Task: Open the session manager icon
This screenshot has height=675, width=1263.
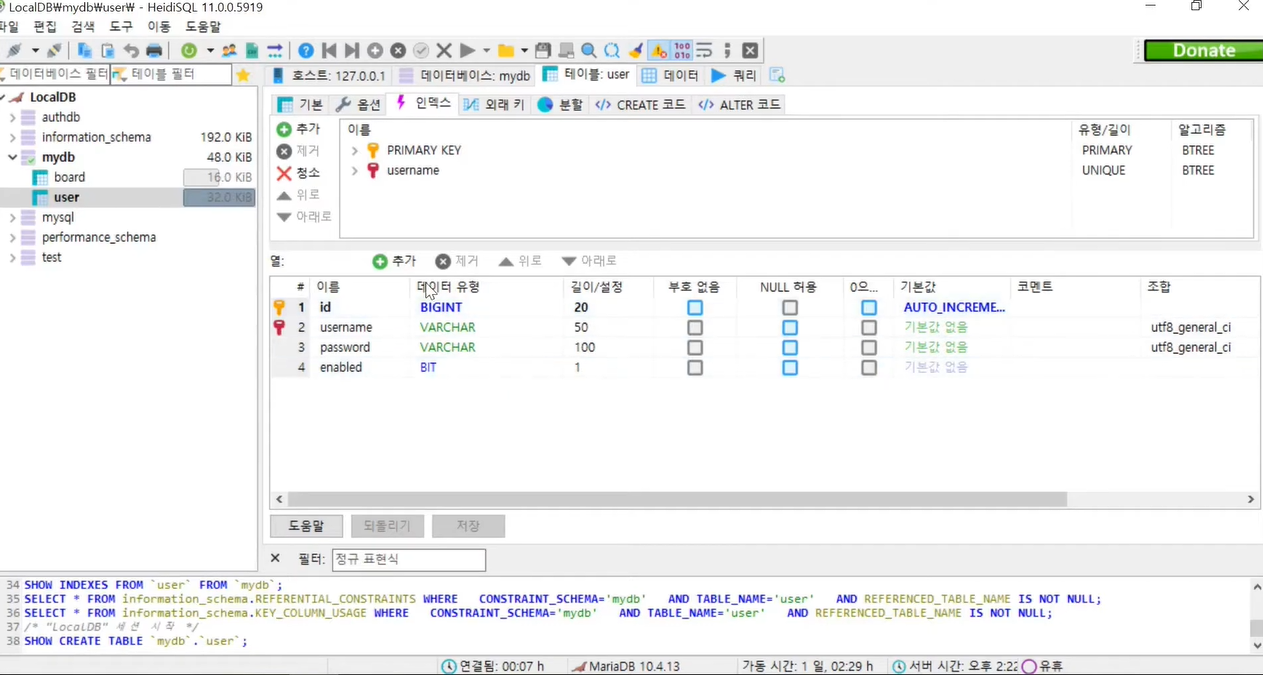Action: coord(14,50)
